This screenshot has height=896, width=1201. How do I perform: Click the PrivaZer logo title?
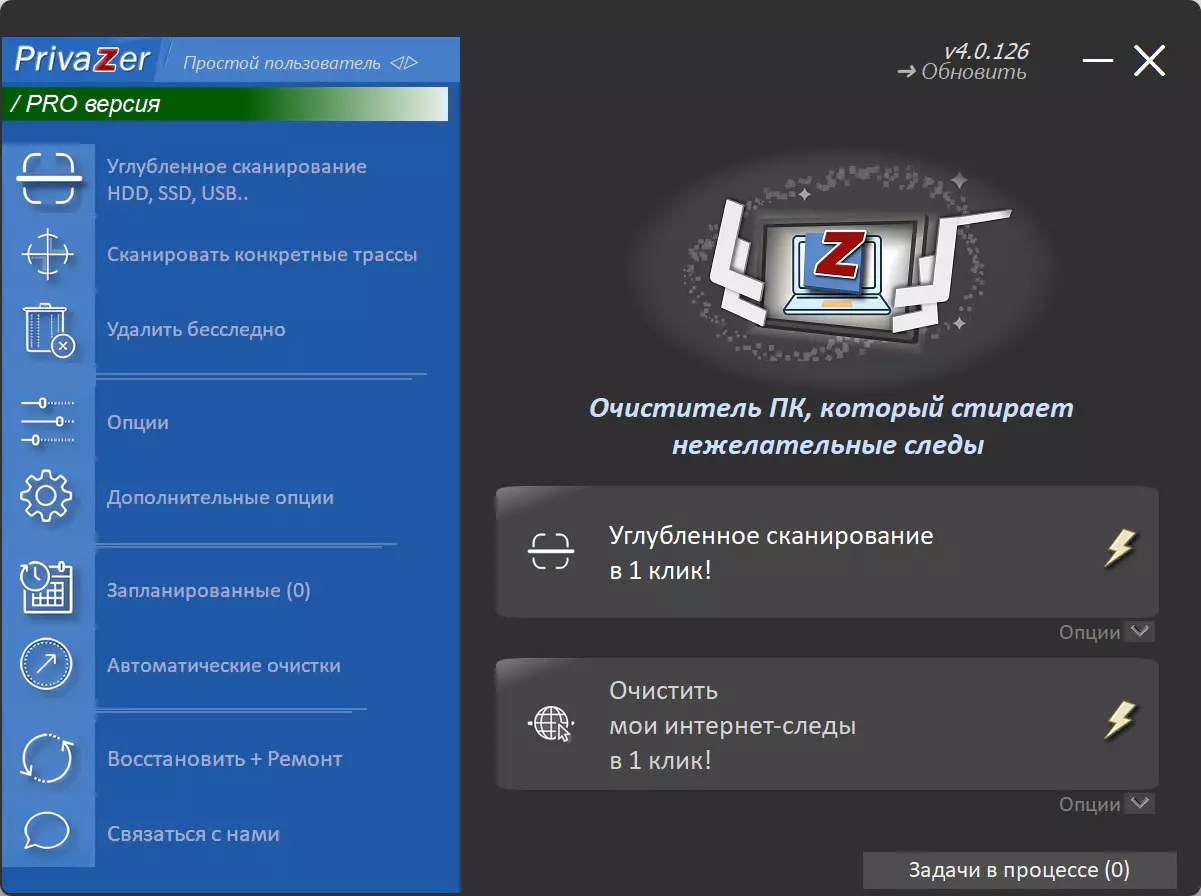point(82,60)
